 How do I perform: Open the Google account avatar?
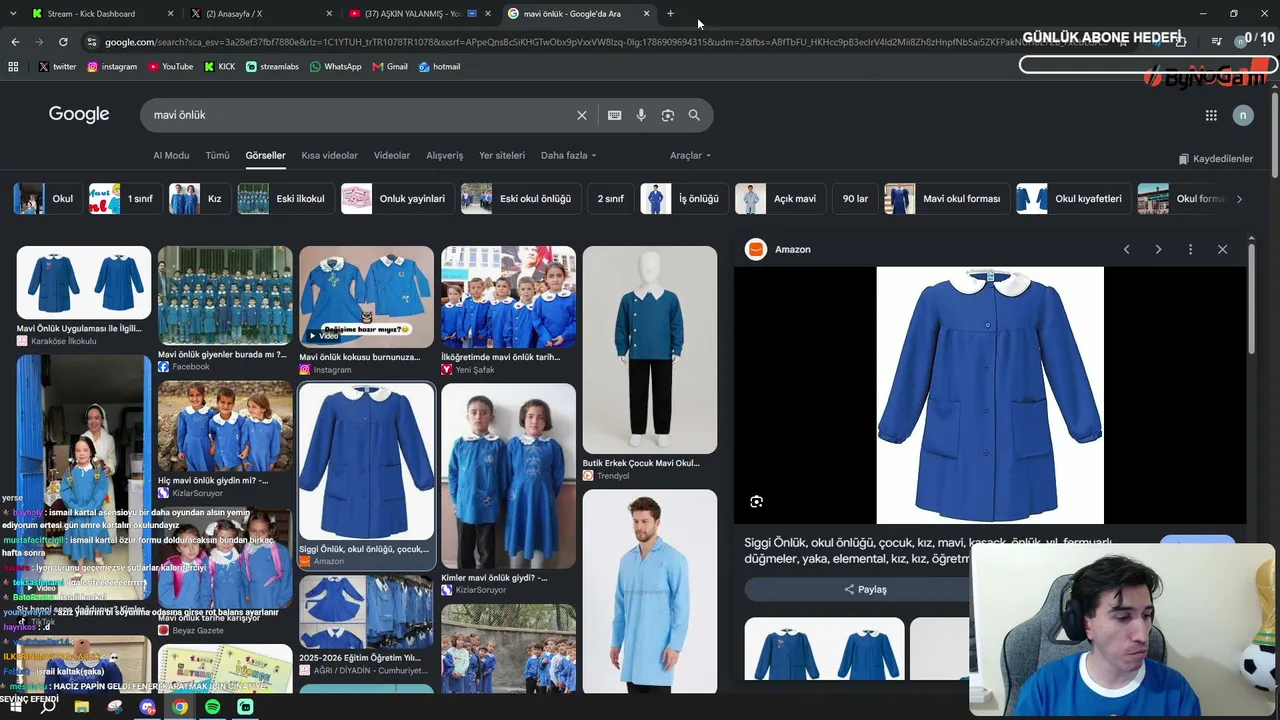(x=1243, y=115)
